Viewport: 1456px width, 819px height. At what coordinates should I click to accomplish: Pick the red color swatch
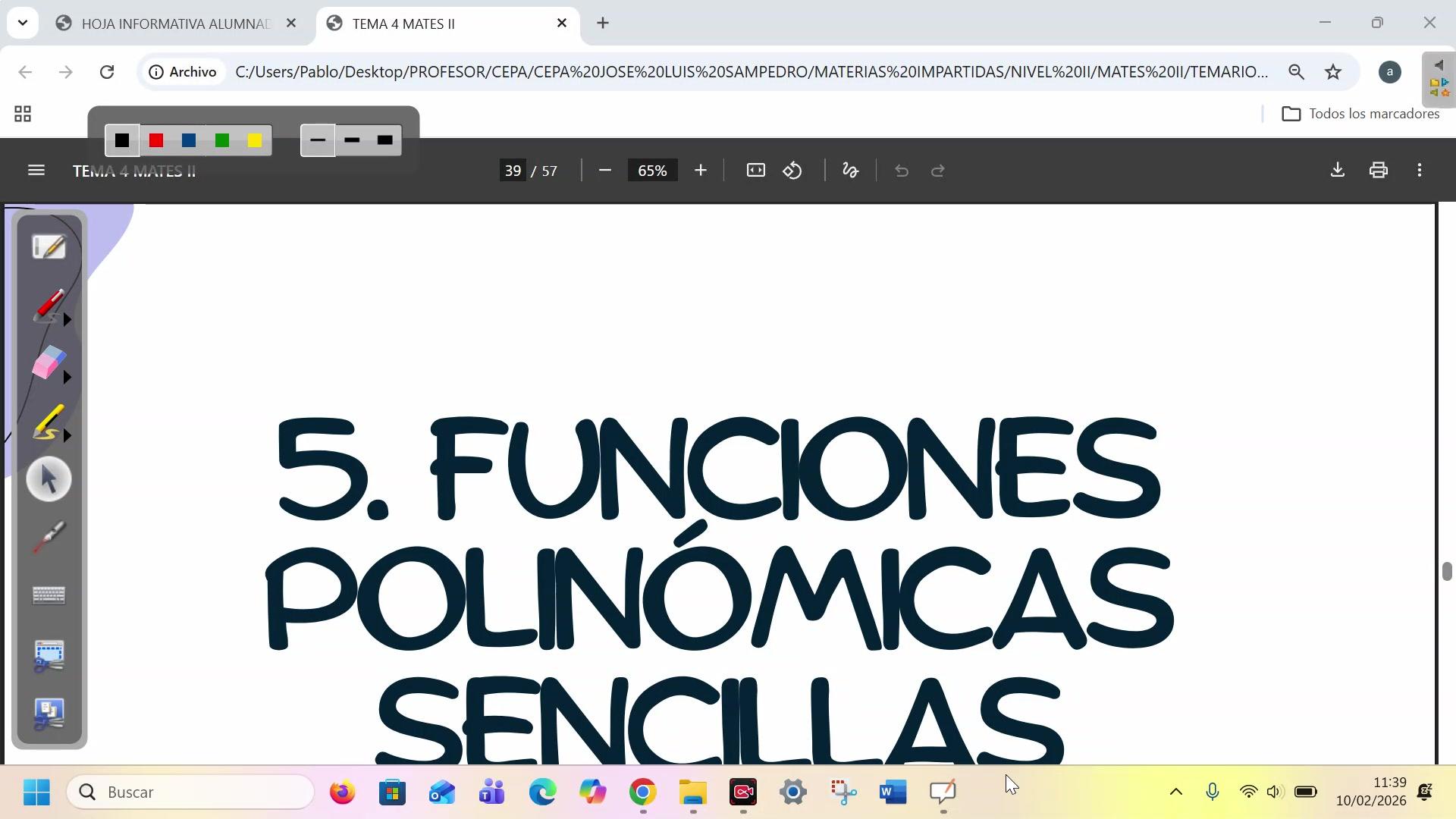pyautogui.click(x=156, y=141)
